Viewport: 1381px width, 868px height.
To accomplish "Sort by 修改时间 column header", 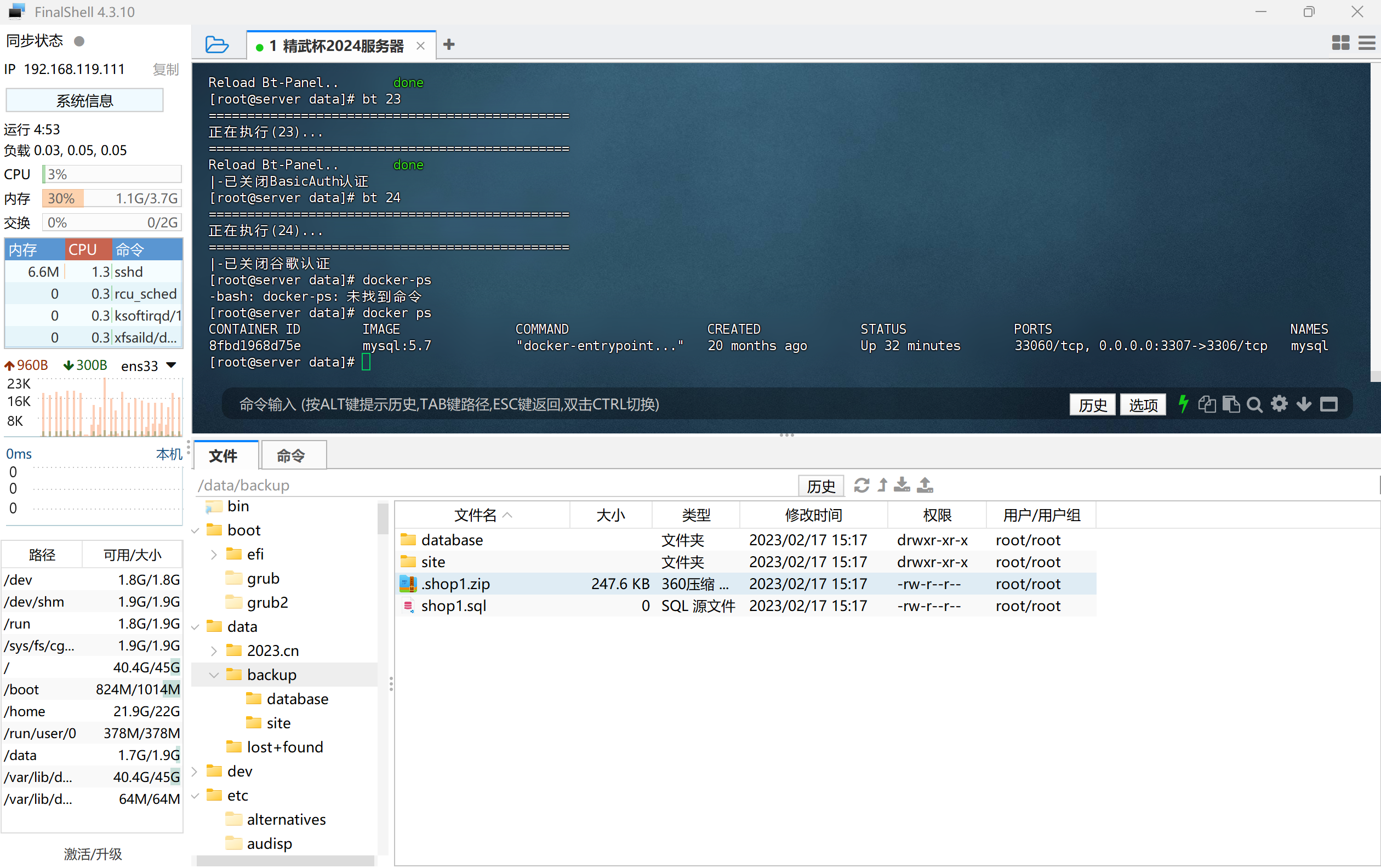I will point(813,515).
